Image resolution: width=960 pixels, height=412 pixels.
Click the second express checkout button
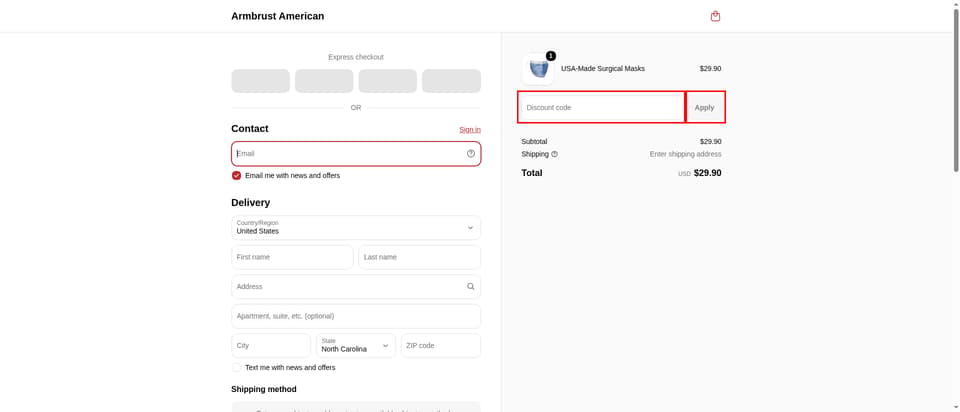point(324,81)
